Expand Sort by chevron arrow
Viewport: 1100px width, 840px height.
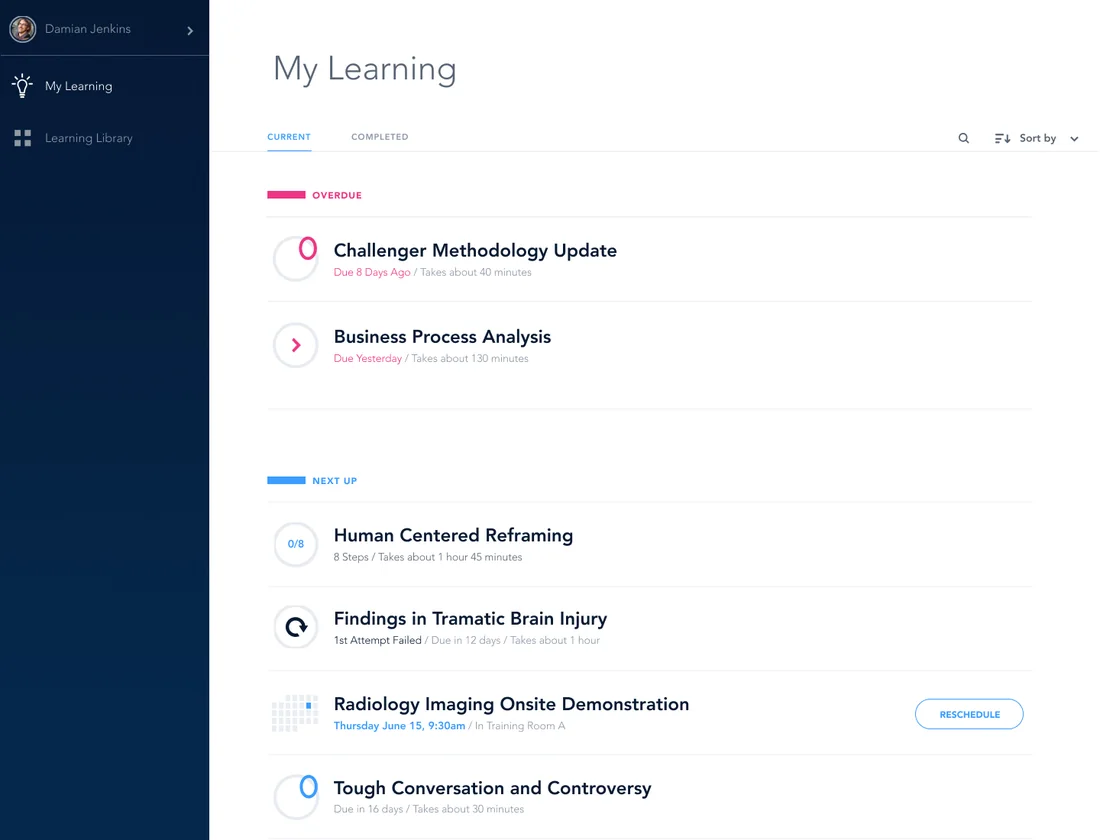click(1074, 139)
